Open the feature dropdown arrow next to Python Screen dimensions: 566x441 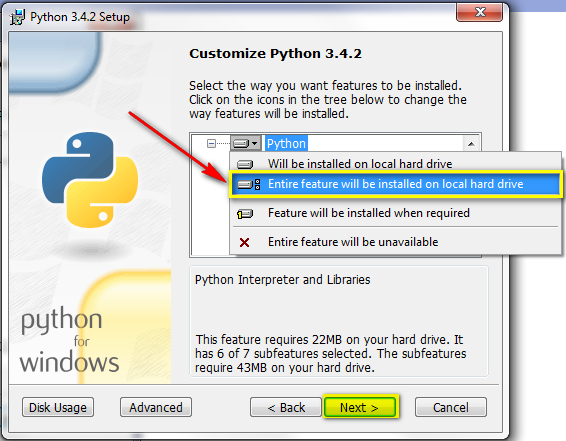click(255, 144)
